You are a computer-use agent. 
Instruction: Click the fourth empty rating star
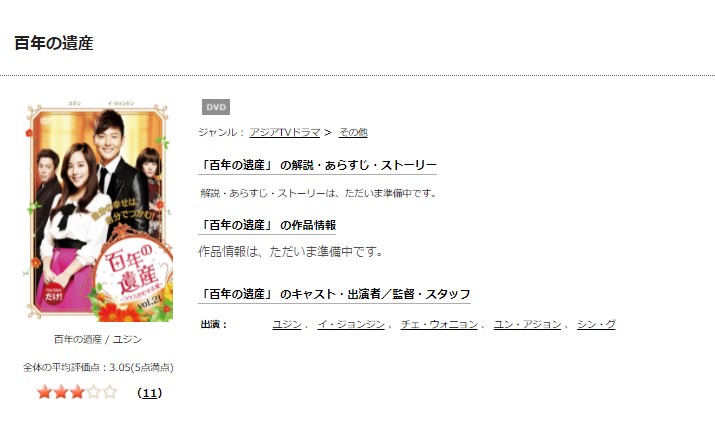pyautogui.click(x=93, y=392)
